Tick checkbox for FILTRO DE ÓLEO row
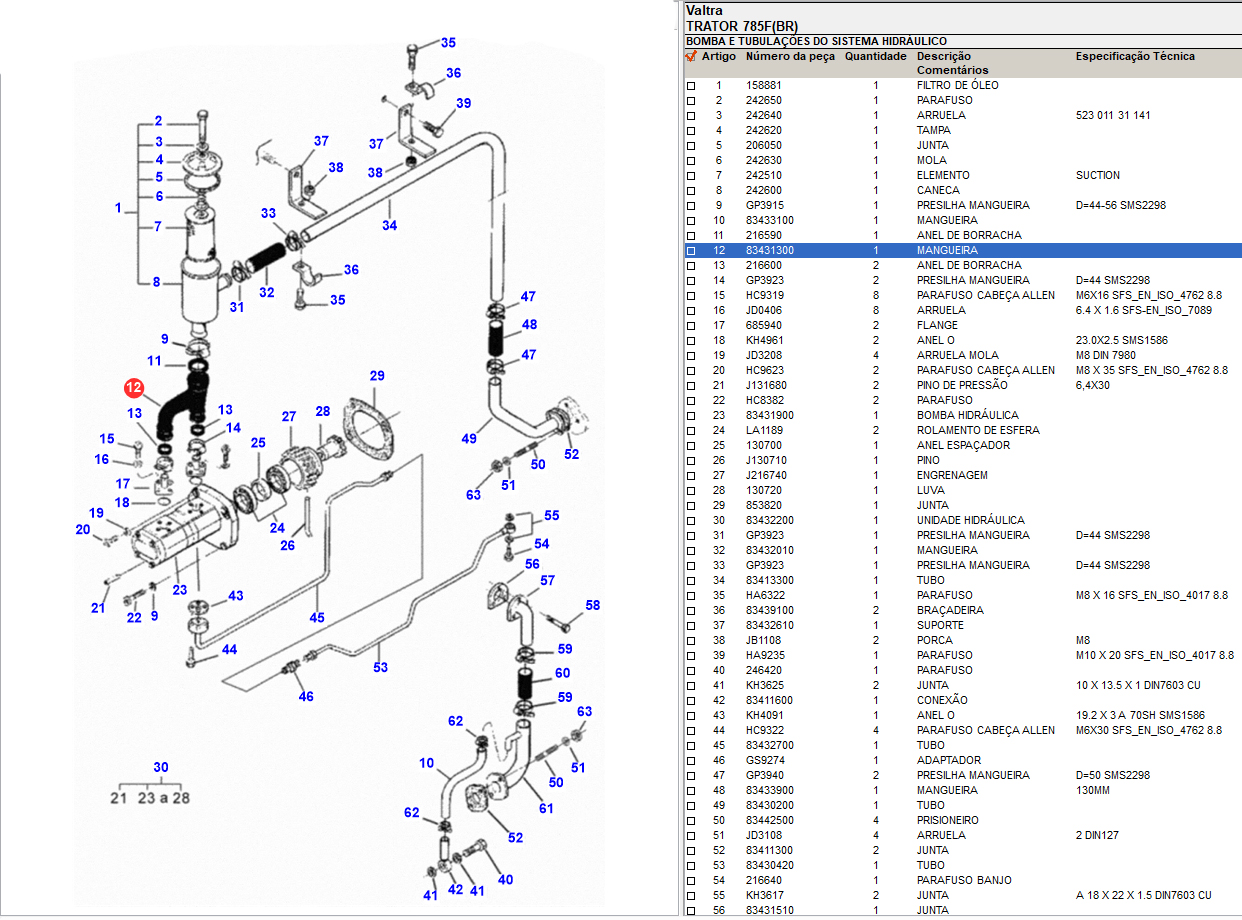1242x920 pixels. (x=690, y=86)
